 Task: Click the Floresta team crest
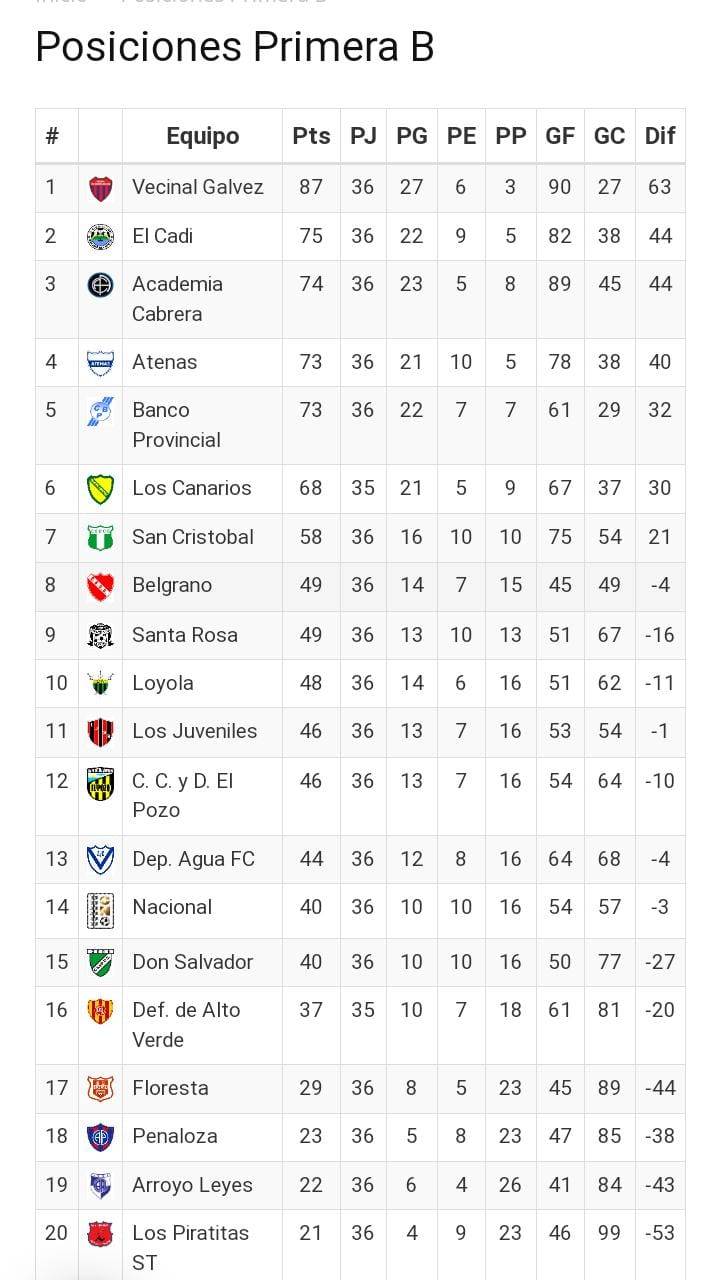100,1088
